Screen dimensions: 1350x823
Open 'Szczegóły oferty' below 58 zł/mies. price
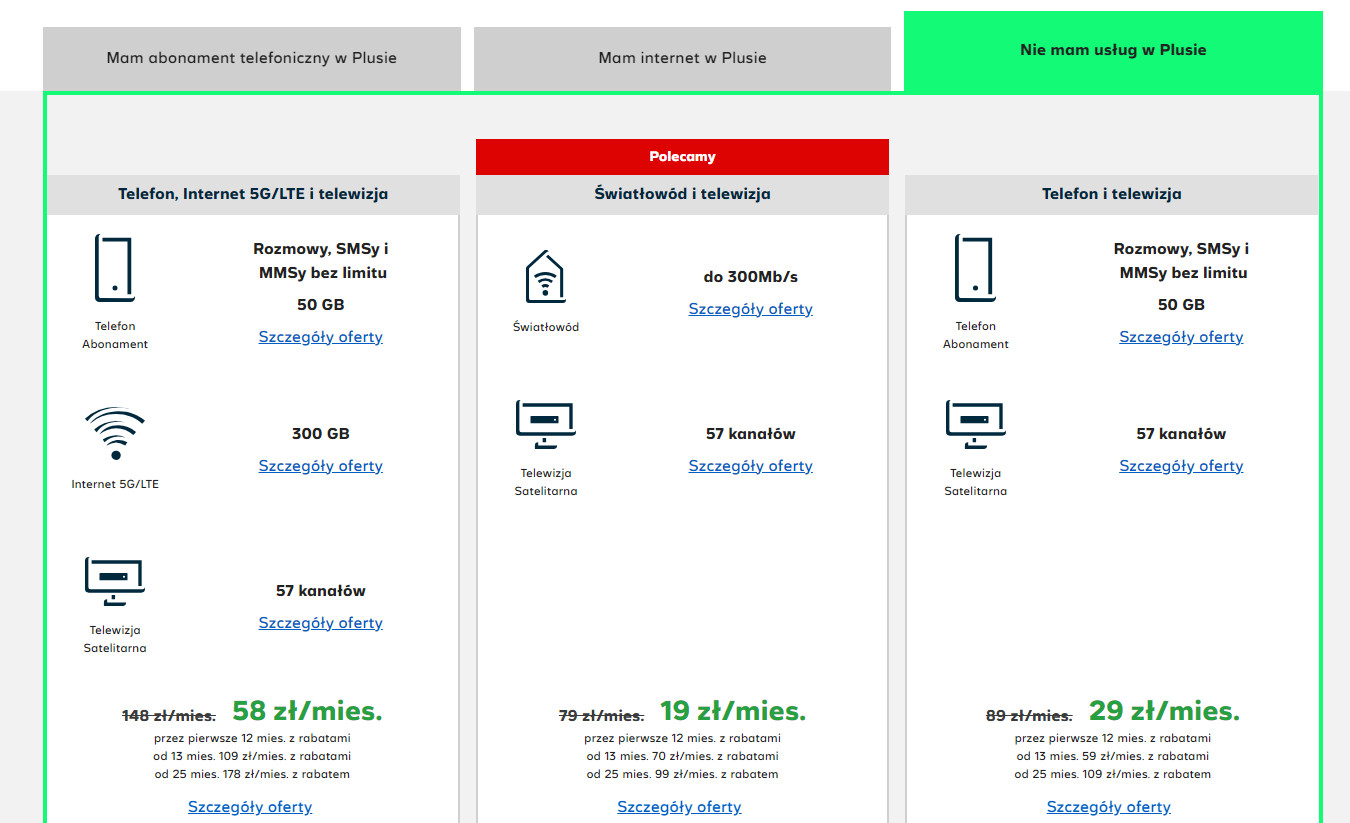point(250,807)
